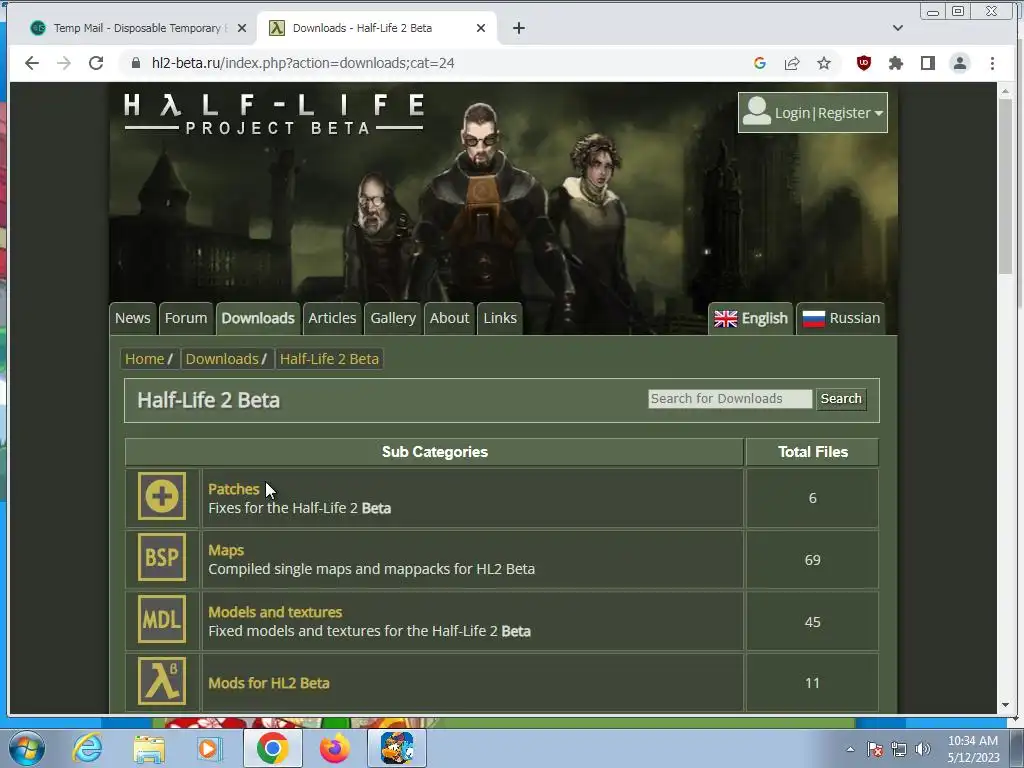Viewport: 1024px width, 768px height.
Task: Click the user avatar icon near Login
Action: (x=757, y=111)
